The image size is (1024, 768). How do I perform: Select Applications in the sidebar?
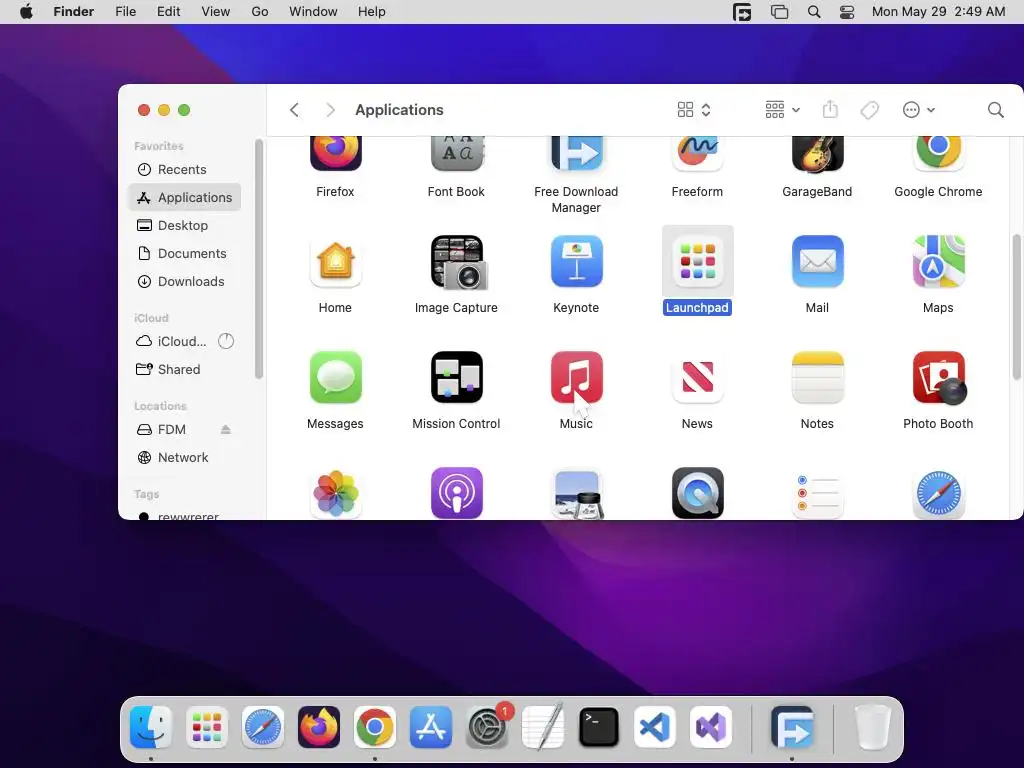185,197
